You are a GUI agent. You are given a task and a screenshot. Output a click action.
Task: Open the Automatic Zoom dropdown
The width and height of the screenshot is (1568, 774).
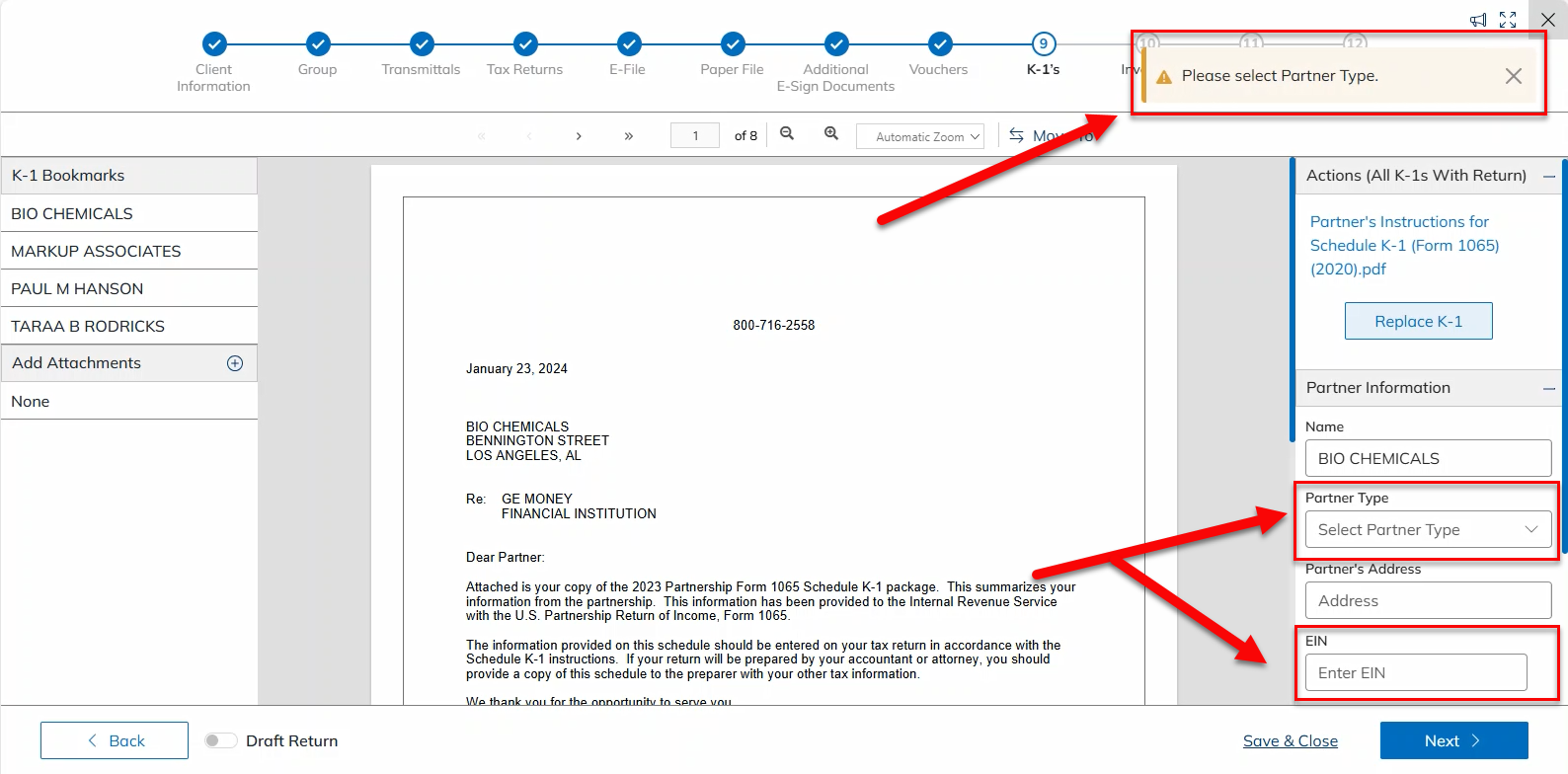[920, 136]
